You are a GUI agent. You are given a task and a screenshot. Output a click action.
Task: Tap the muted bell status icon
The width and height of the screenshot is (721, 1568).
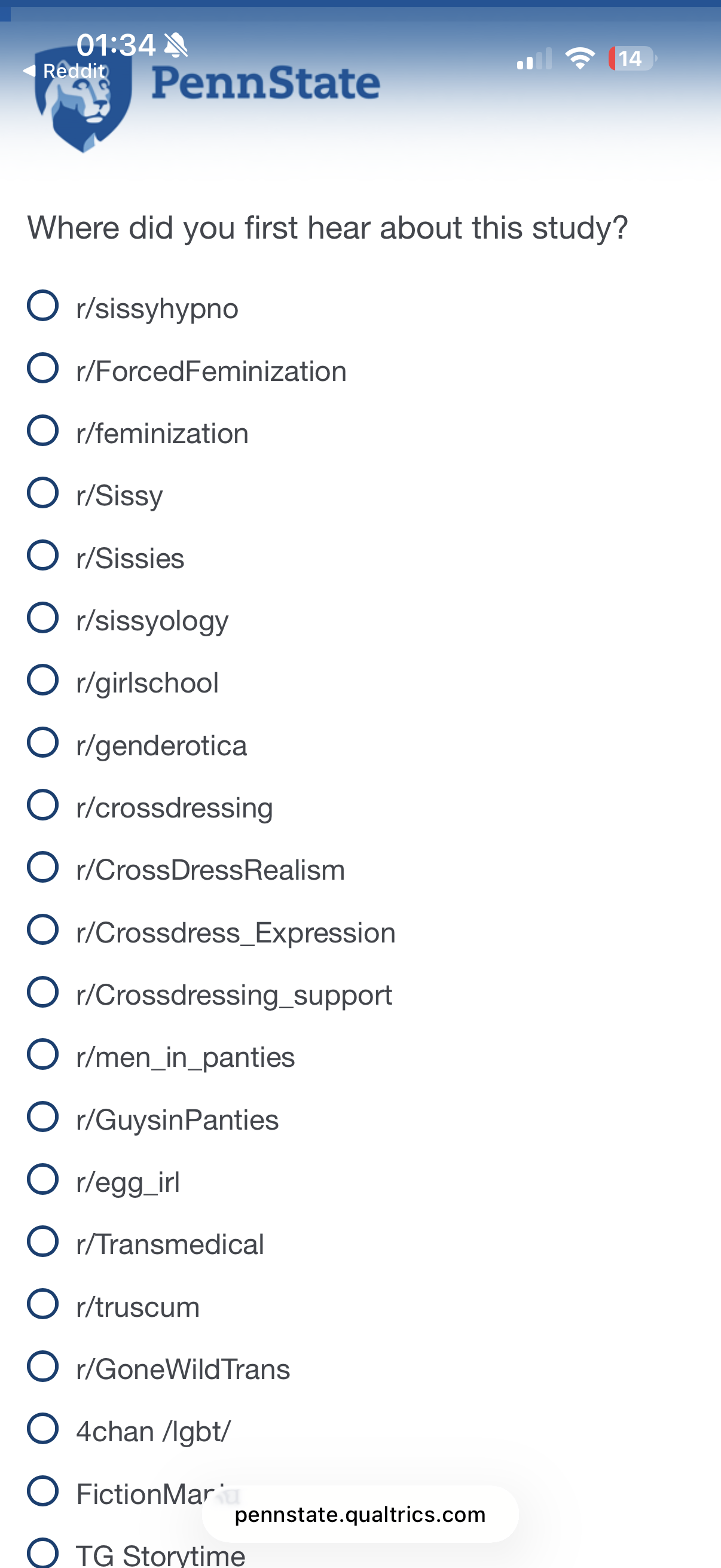coord(176,45)
